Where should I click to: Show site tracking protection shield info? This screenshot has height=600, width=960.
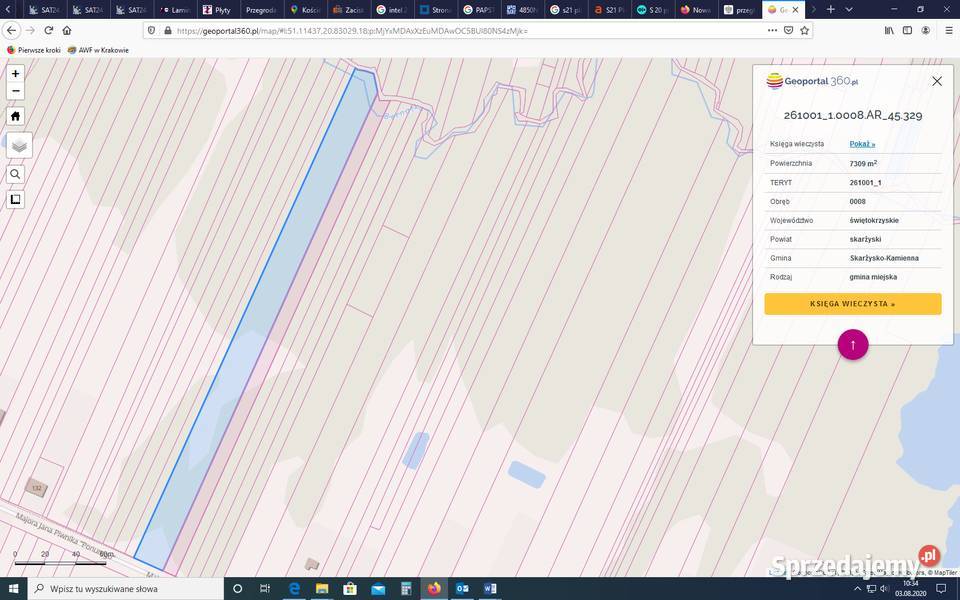[x=152, y=30]
